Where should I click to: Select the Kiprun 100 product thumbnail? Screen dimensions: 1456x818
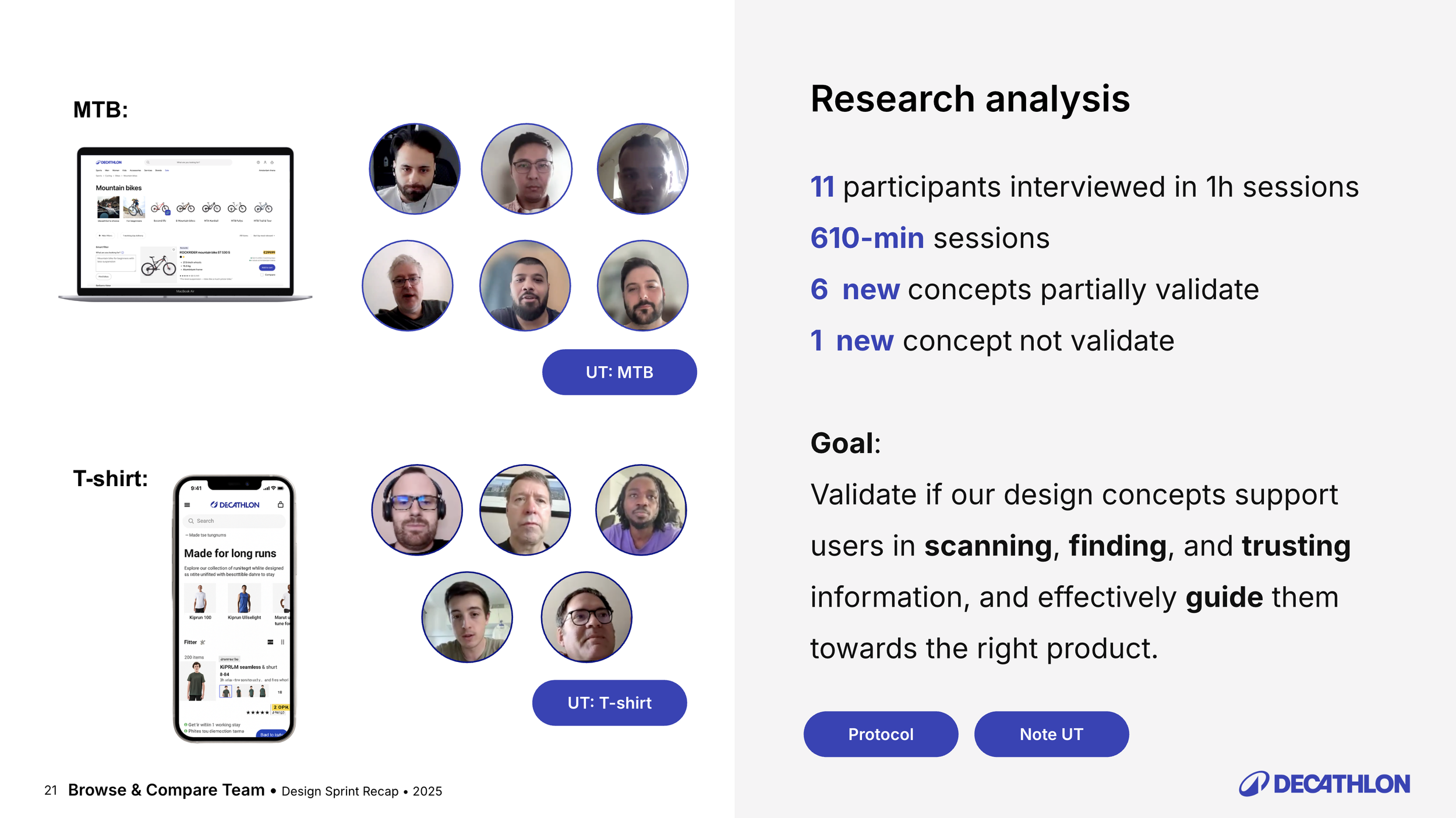200,598
